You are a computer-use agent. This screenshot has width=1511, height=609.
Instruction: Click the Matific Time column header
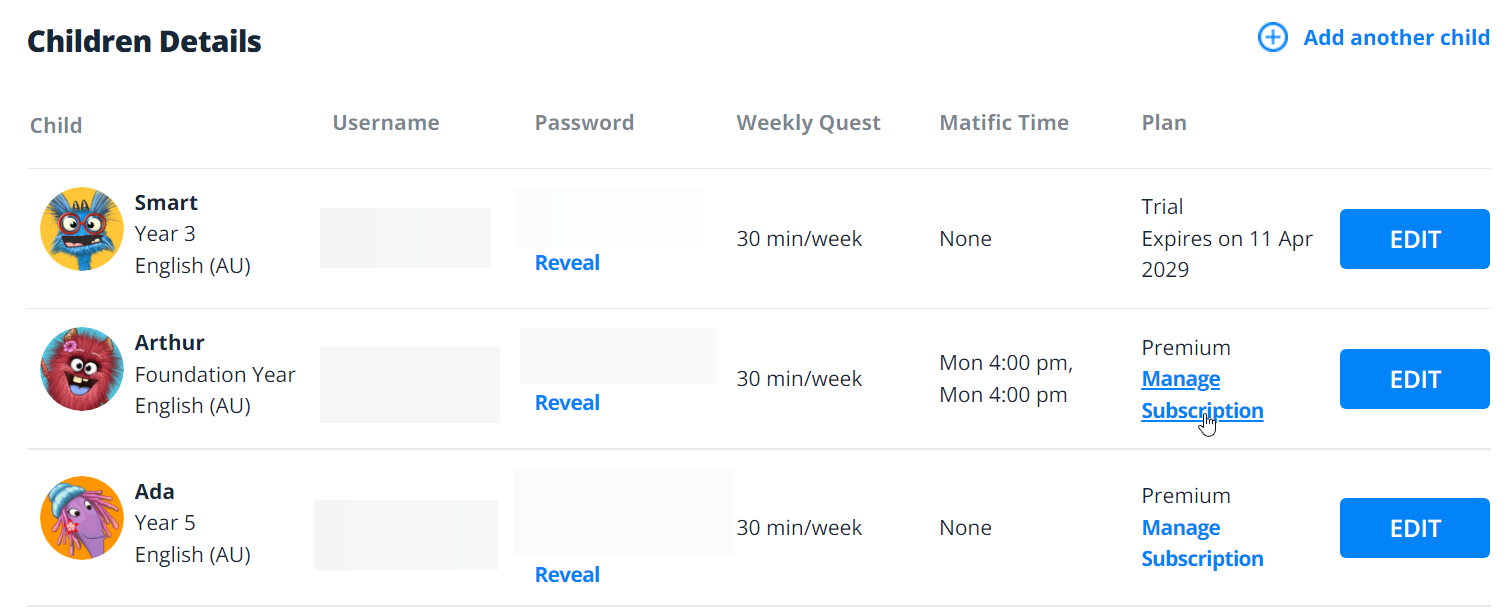point(1004,123)
